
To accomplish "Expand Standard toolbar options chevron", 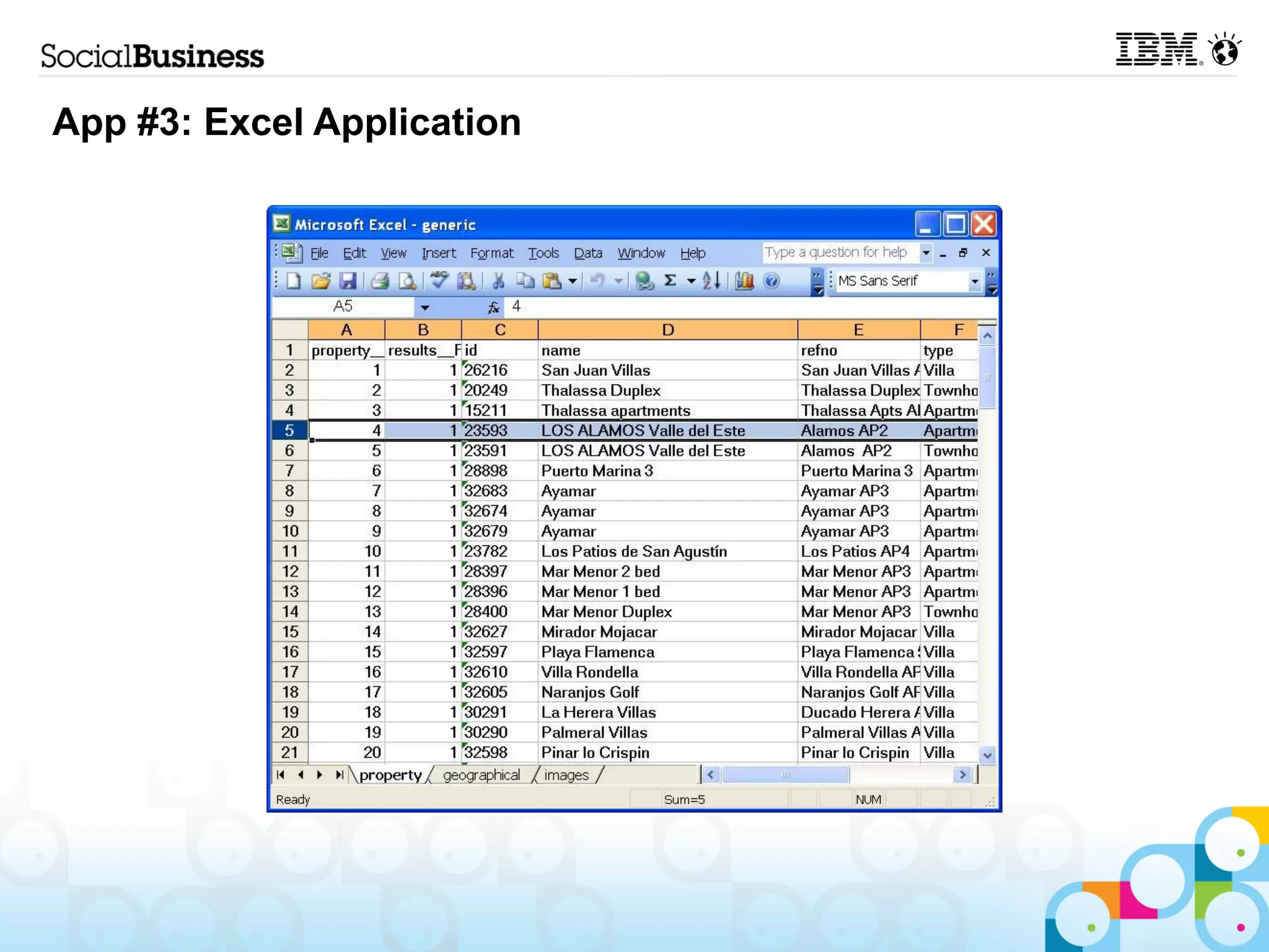I will [818, 282].
